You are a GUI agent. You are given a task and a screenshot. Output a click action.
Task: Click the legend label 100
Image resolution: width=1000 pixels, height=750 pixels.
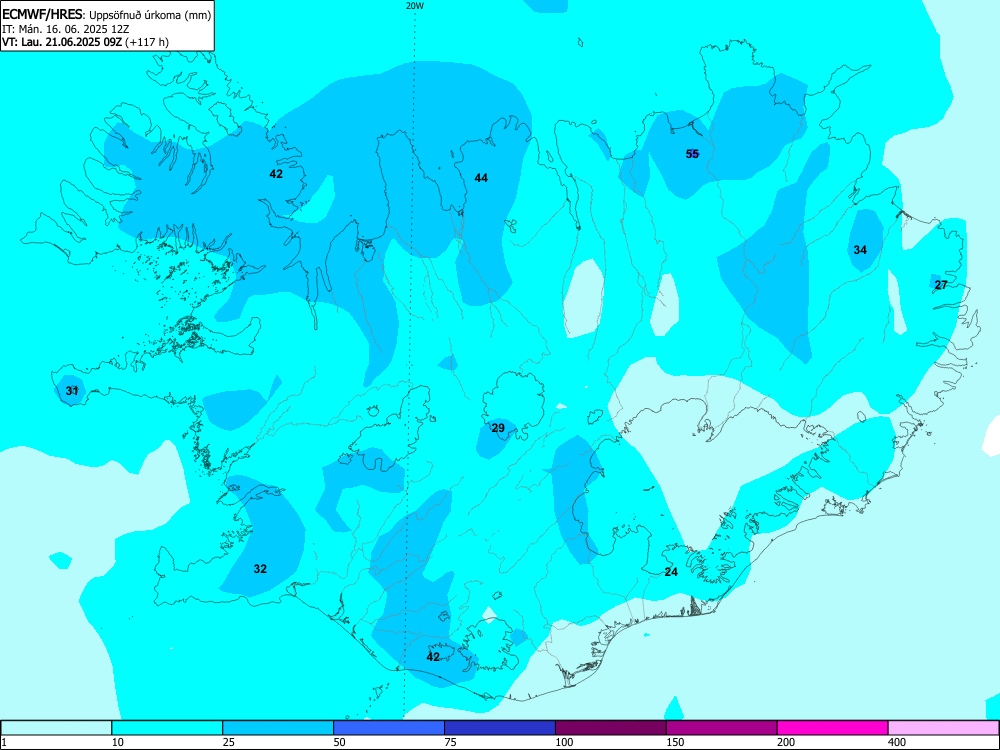564,742
